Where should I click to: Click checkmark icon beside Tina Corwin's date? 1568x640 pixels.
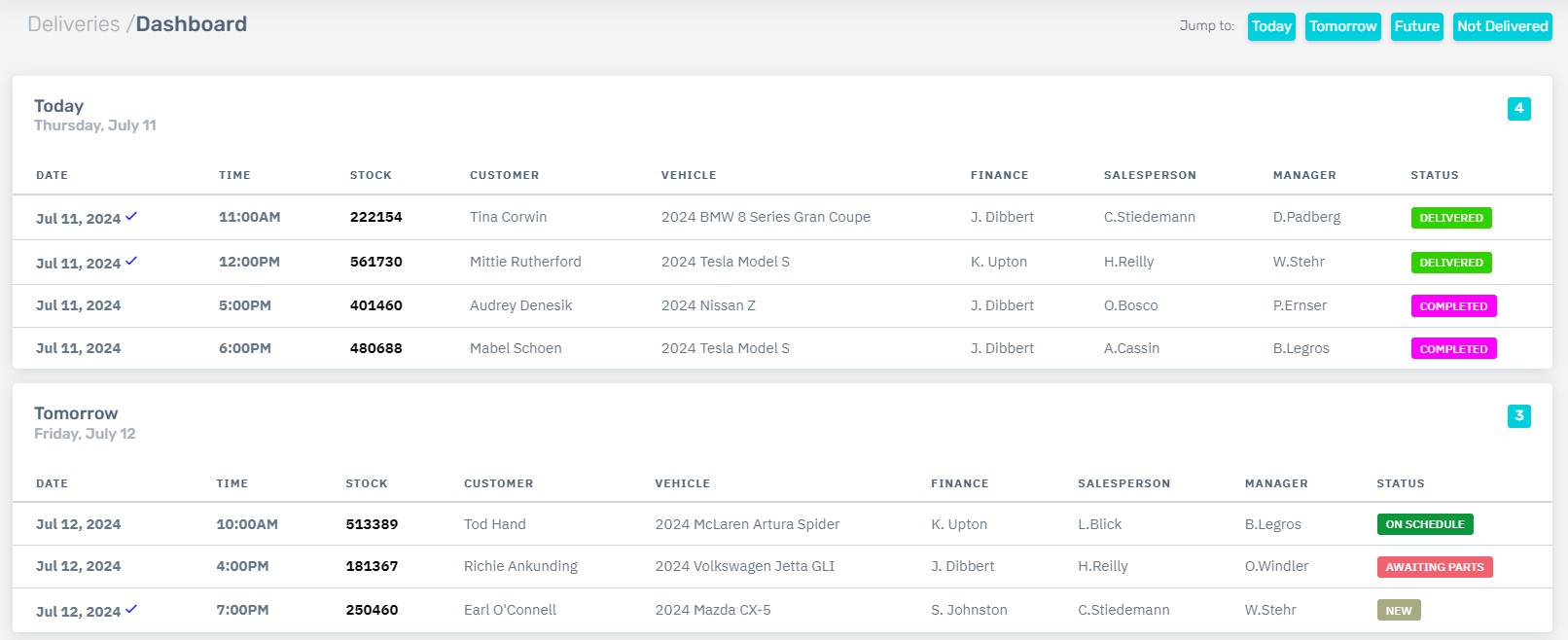(x=131, y=216)
